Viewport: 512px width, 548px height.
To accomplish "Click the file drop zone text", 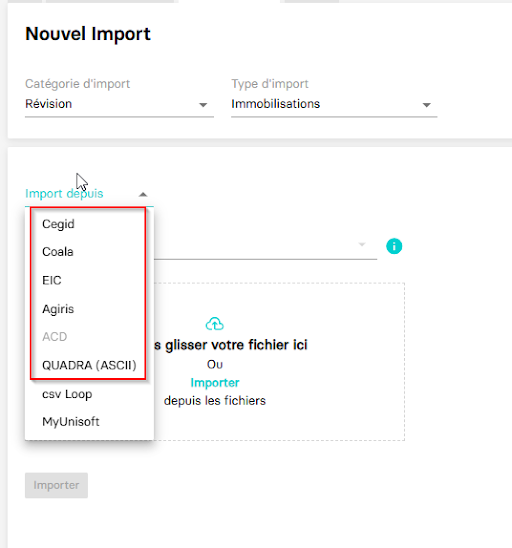I will [x=231, y=345].
